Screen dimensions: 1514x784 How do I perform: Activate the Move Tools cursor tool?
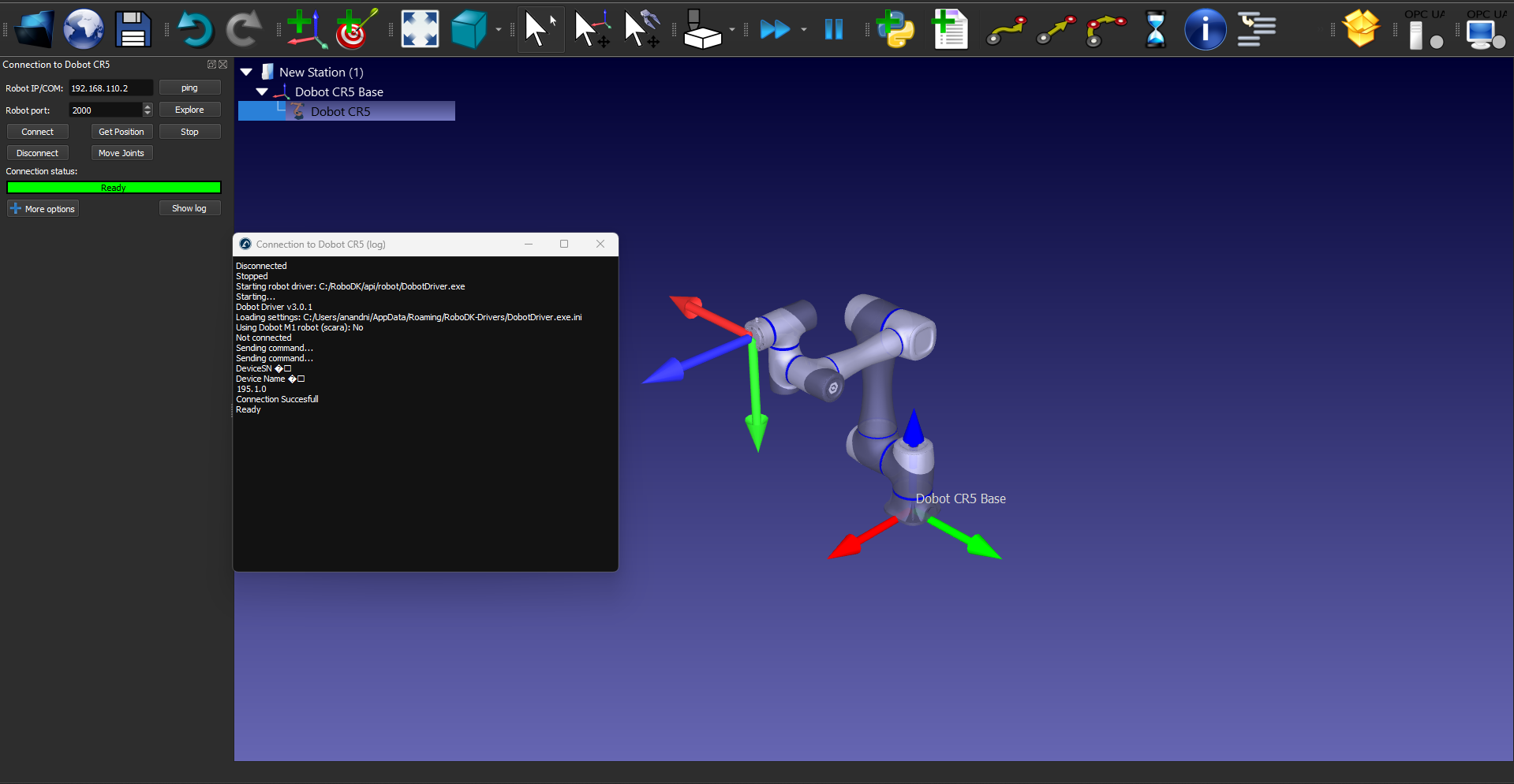[641, 29]
